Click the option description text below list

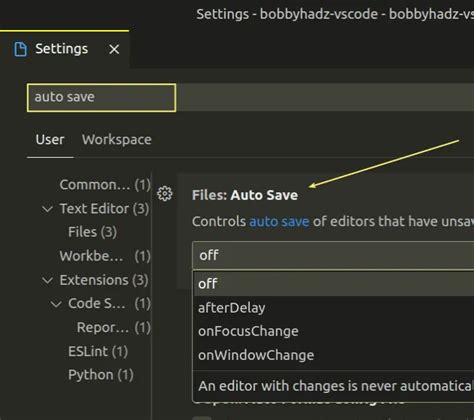336,386
